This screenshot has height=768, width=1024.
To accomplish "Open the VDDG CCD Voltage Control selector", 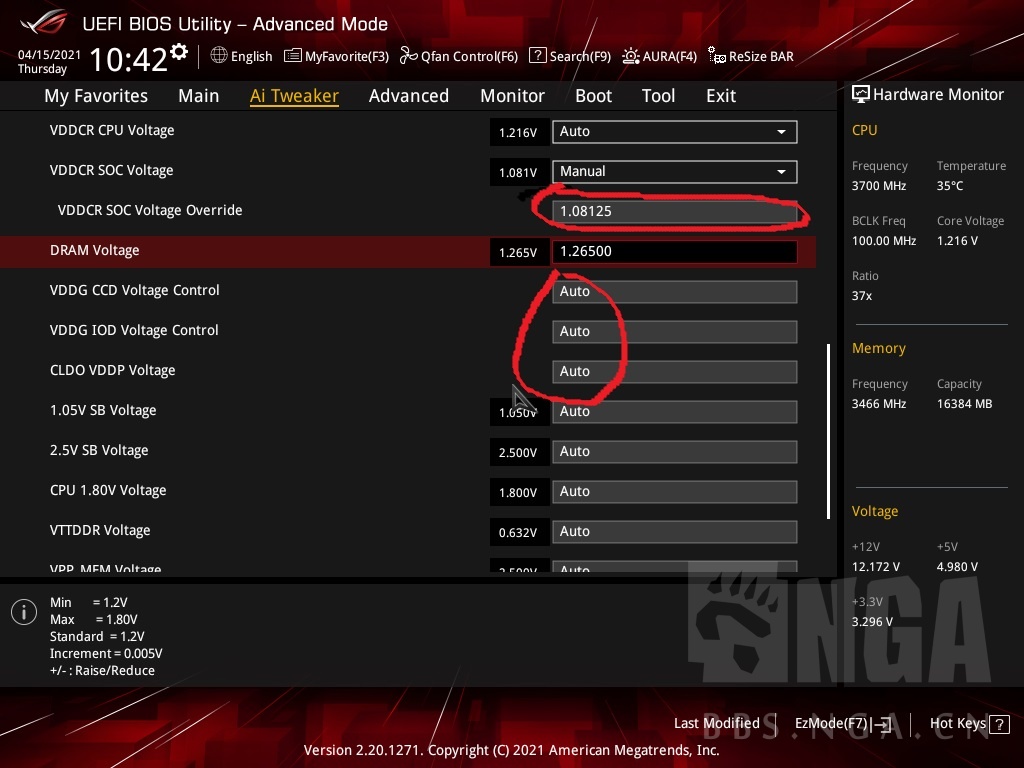I will (x=674, y=291).
